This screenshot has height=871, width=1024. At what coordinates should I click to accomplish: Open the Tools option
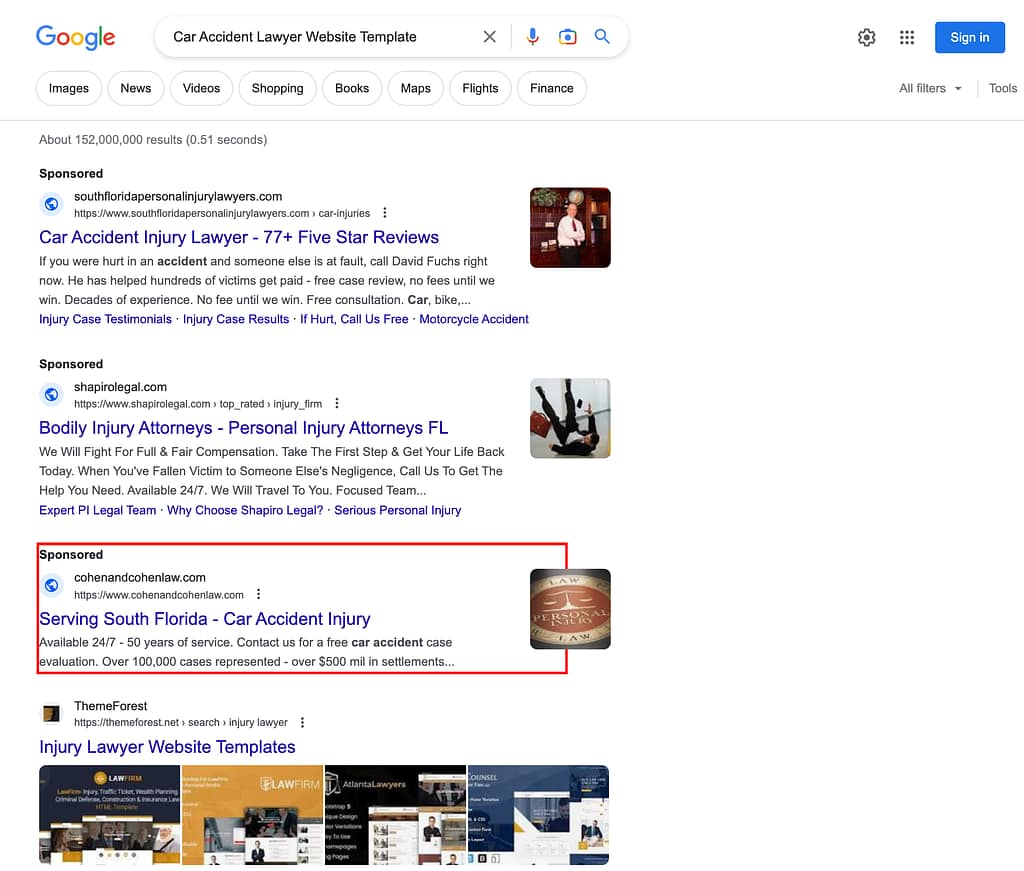click(1002, 88)
